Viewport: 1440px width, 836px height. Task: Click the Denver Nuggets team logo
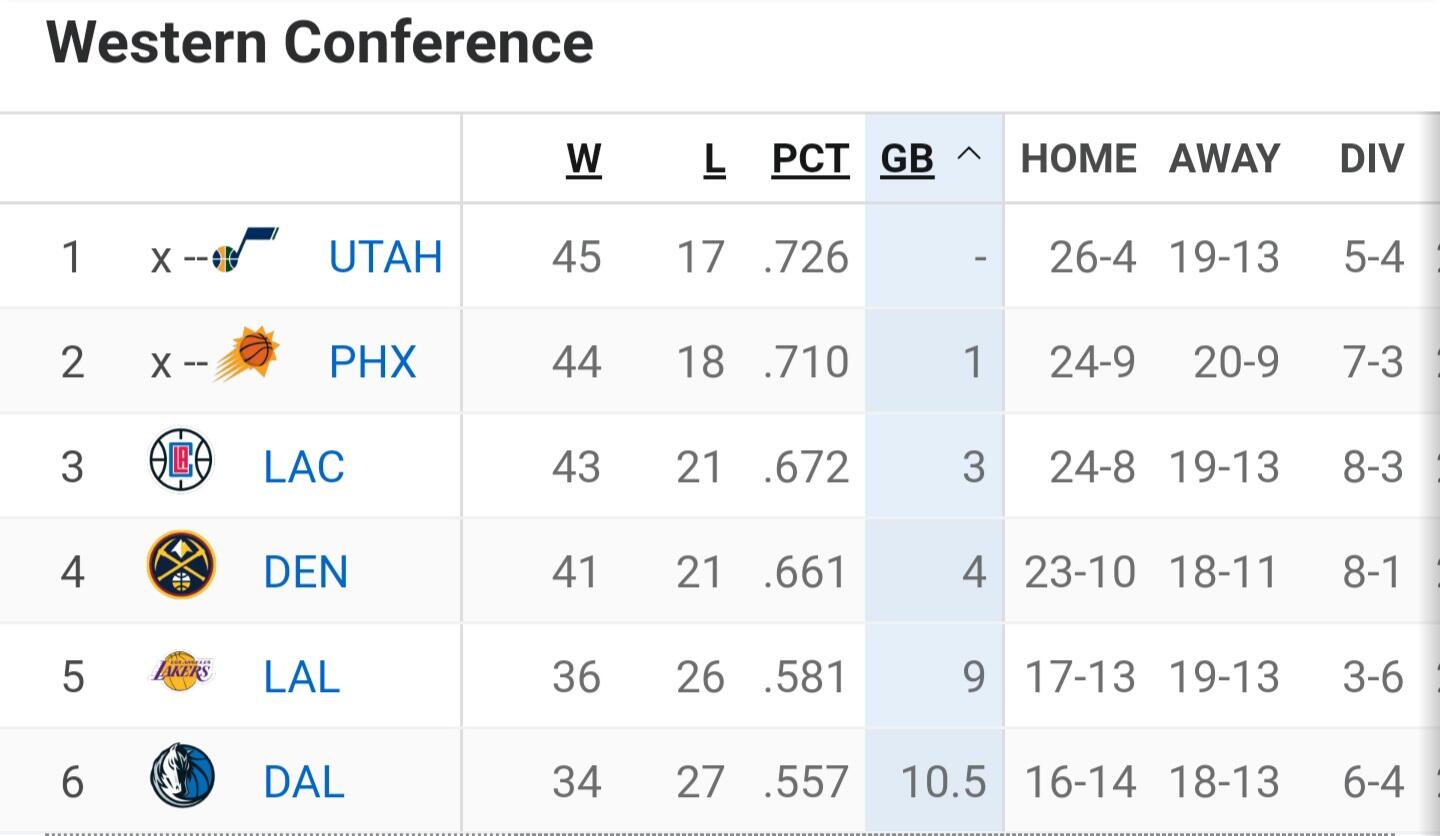181,565
